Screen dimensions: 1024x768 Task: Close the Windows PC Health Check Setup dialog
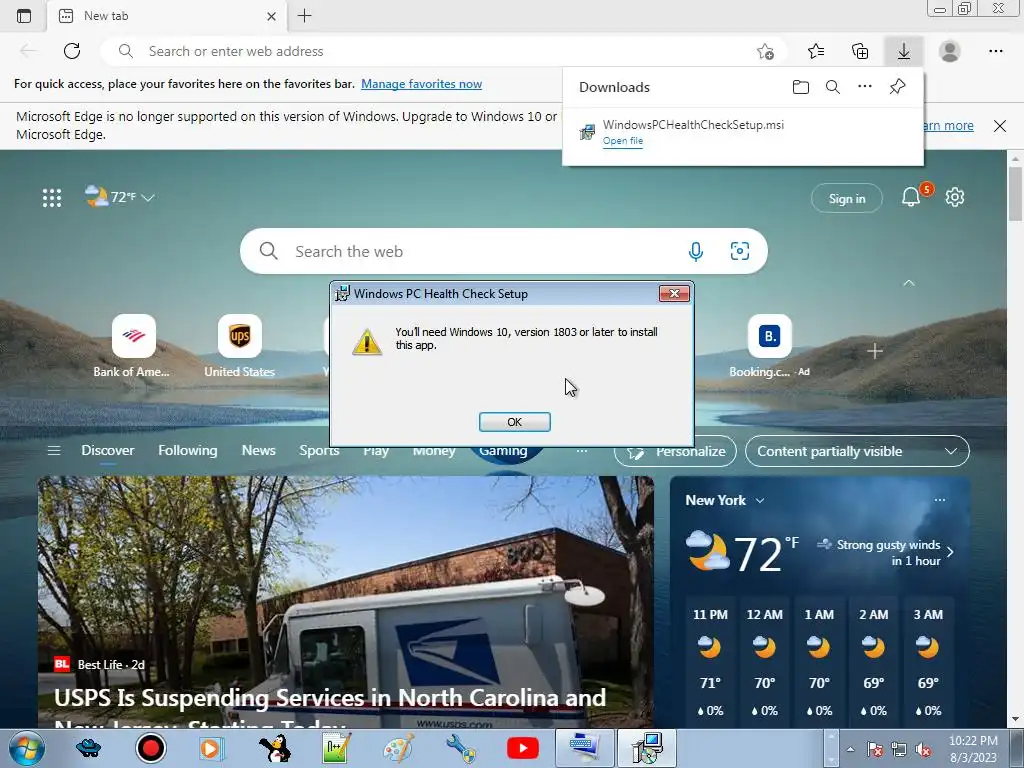(674, 294)
